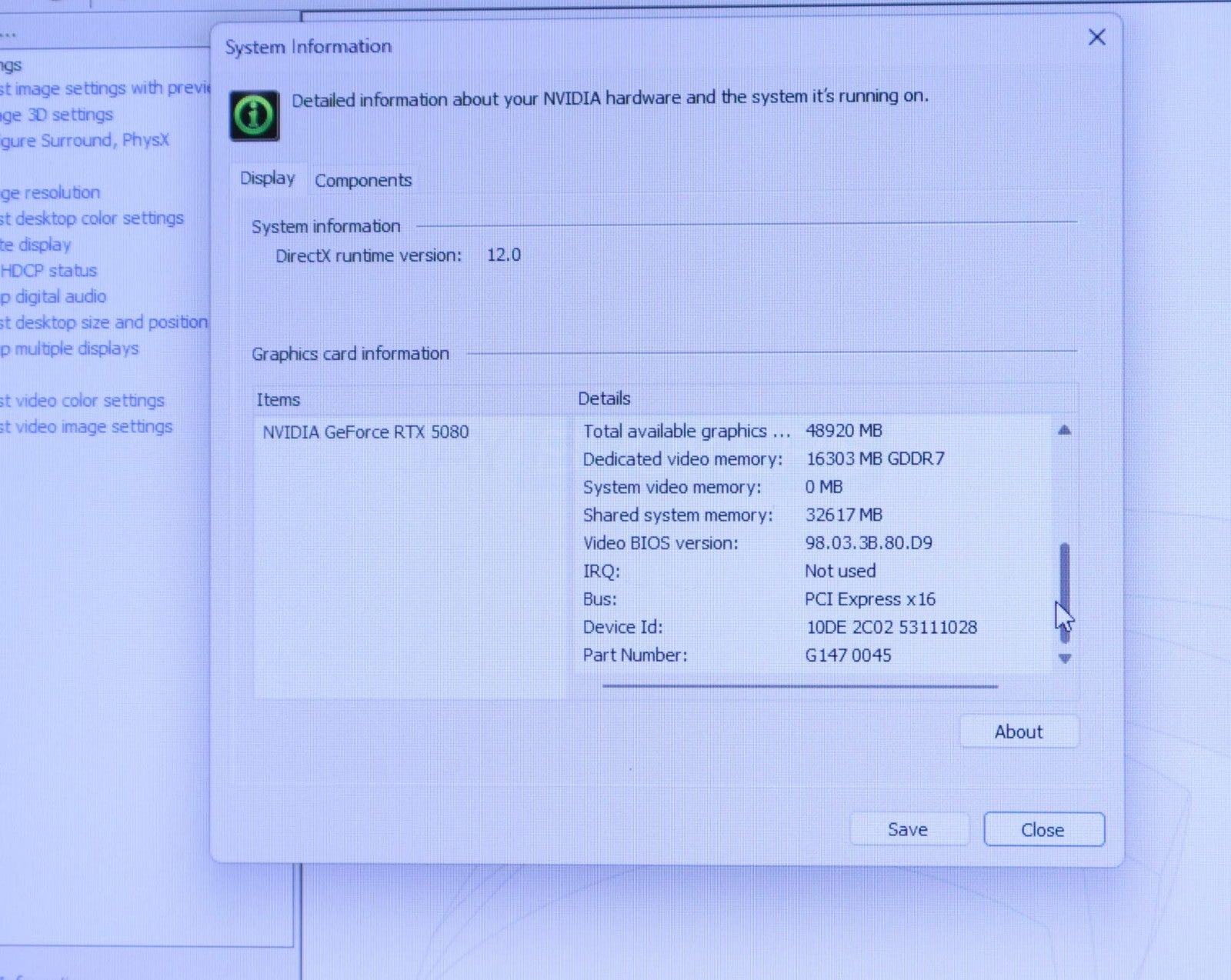Click the green System Information info icon
The height and width of the screenshot is (980, 1231).
(x=255, y=115)
